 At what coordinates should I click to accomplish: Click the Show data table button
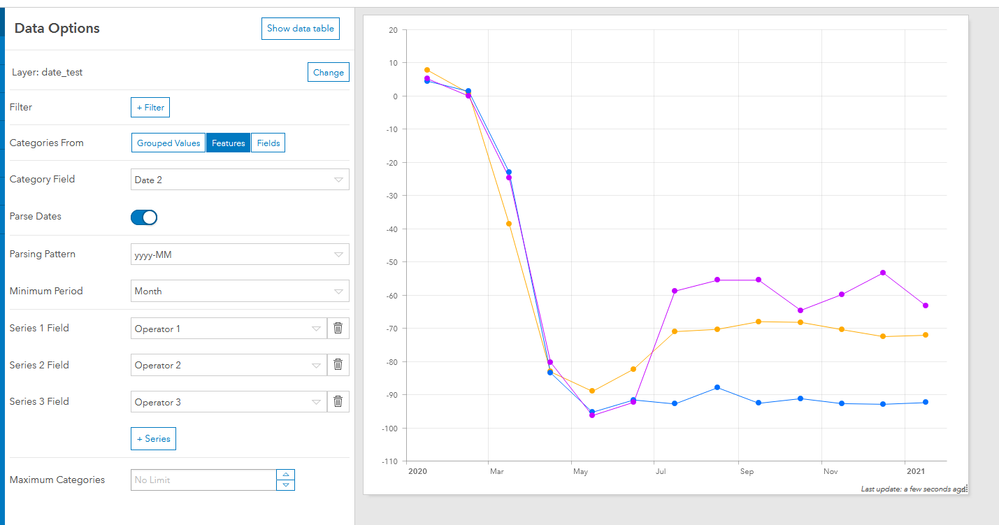click(x=300, y=29)
